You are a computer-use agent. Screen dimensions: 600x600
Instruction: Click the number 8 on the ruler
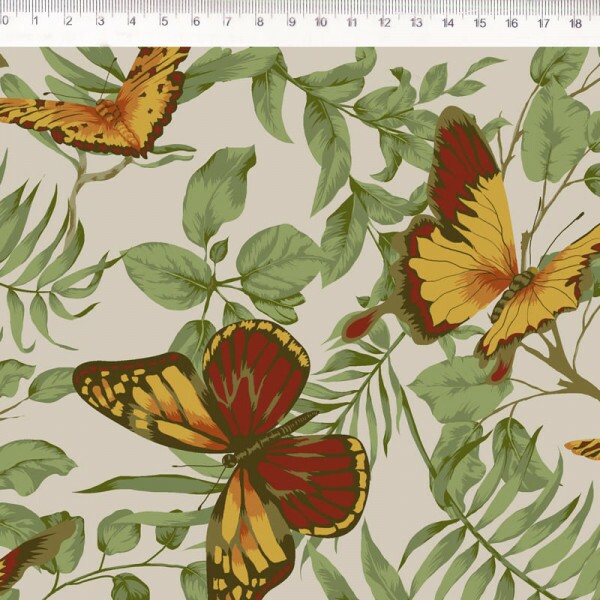(x=258, y=21)
